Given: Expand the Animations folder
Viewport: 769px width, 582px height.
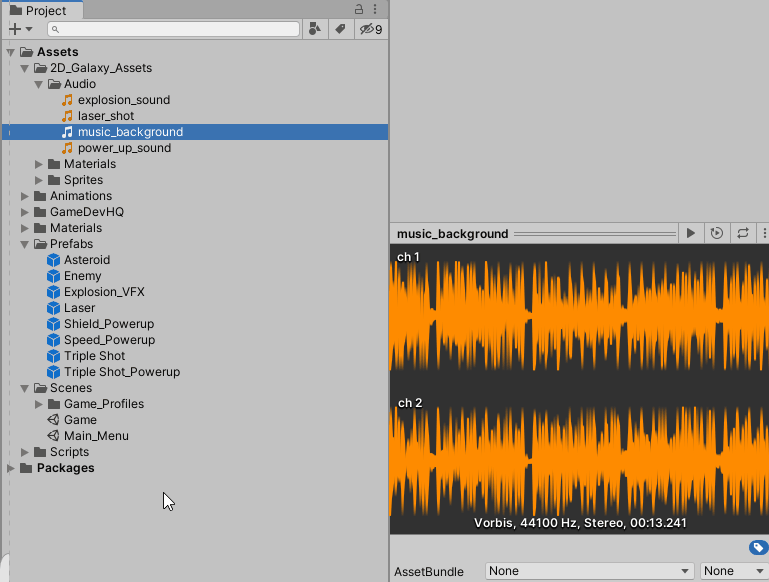Looking at the screenshot, I should pyautogui.click(x=25, y=197).
